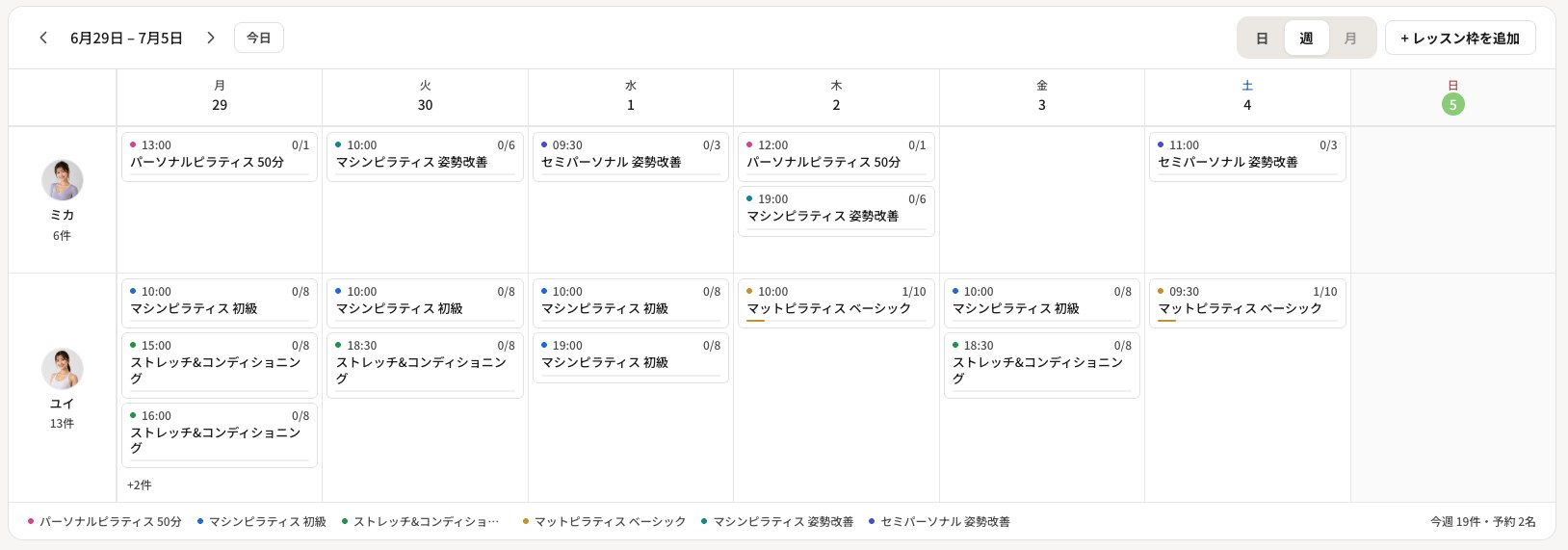Open ミカ's Thursday 19:00 マシンピラティス 姿勢改善 lesson
The width and height of the screenshot is (1568, 550).
(x=836, y=211)
